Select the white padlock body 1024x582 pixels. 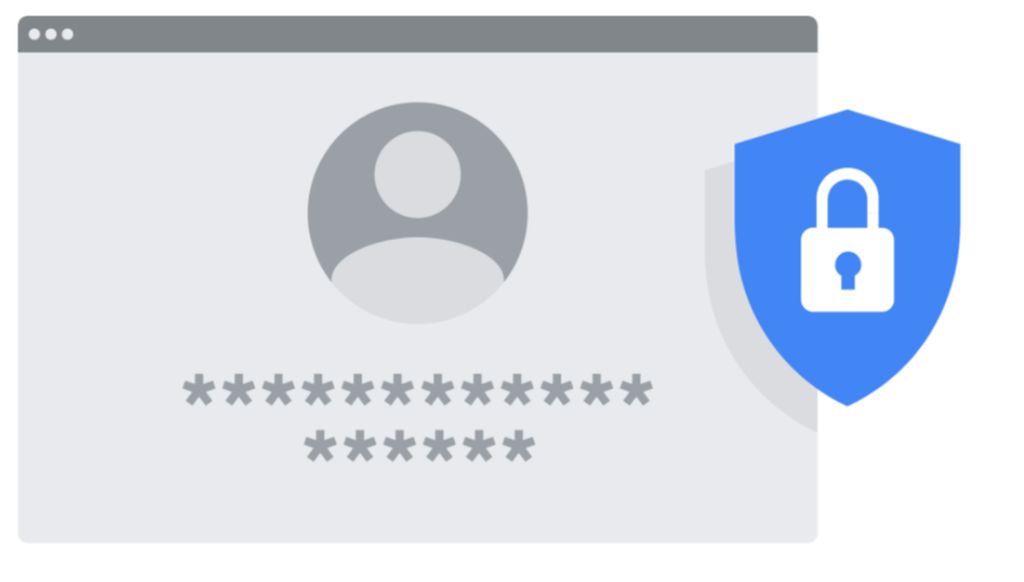click(x=847, y=270)
